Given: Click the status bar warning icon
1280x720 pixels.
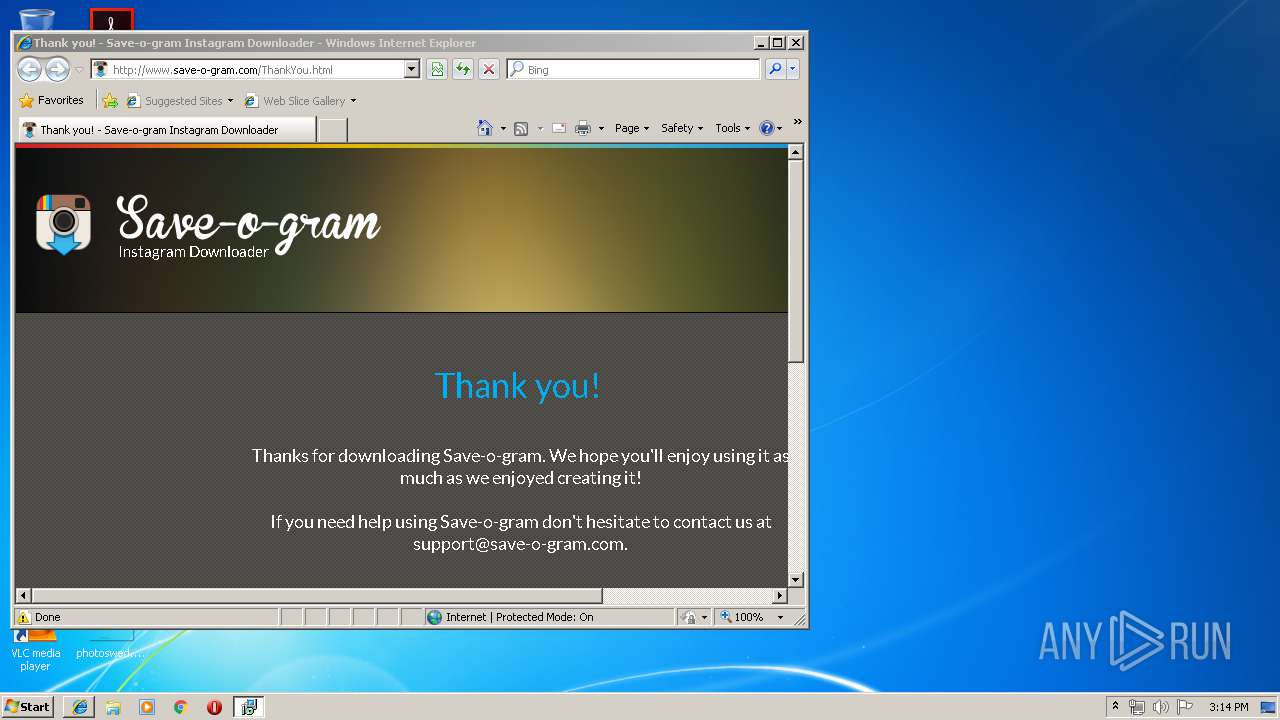Looking at the screenshot, I should (22, 617).
